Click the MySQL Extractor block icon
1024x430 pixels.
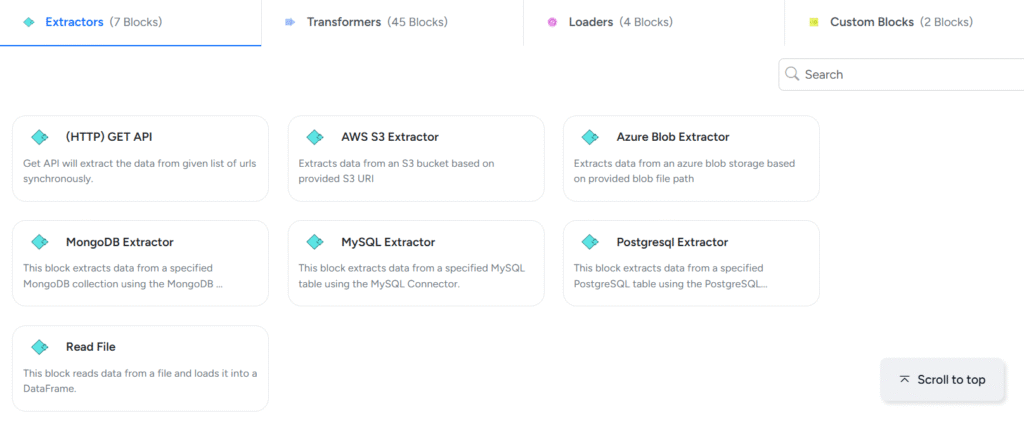pos(315,242)
